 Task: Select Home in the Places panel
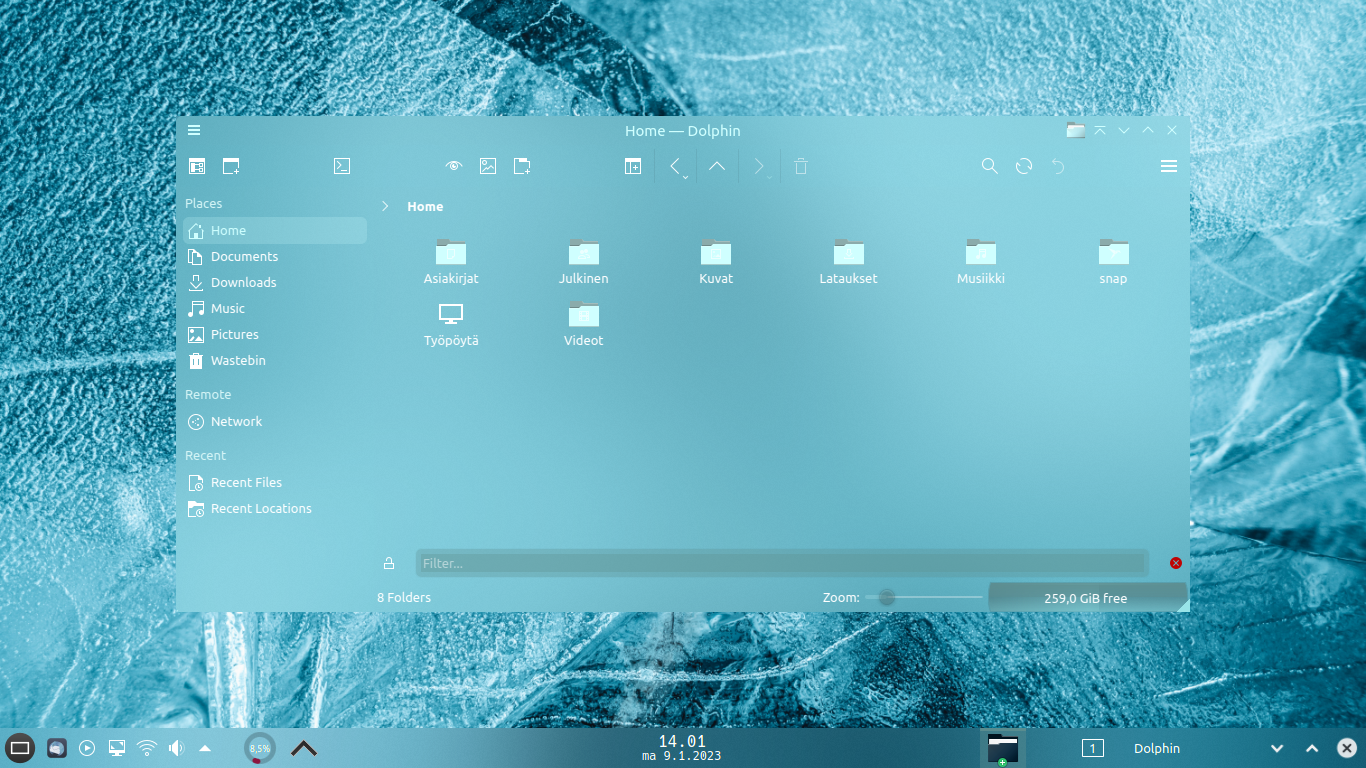tap(275, 230)
